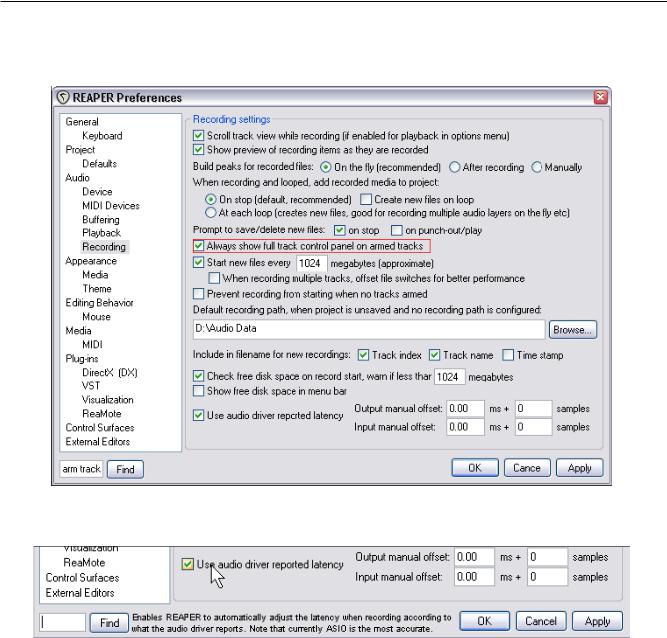Click OK in the REAPER Preferences dialog

point(475,468)
